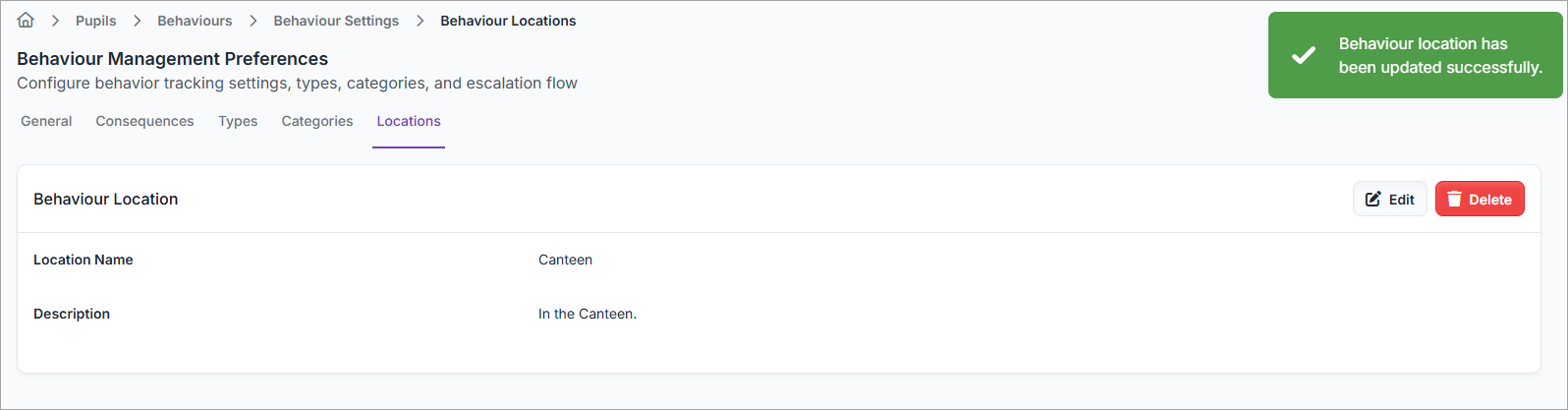The width and height of the screenshot is (1568, 410).
Task: Select the Locations tab
Action: 409,121
